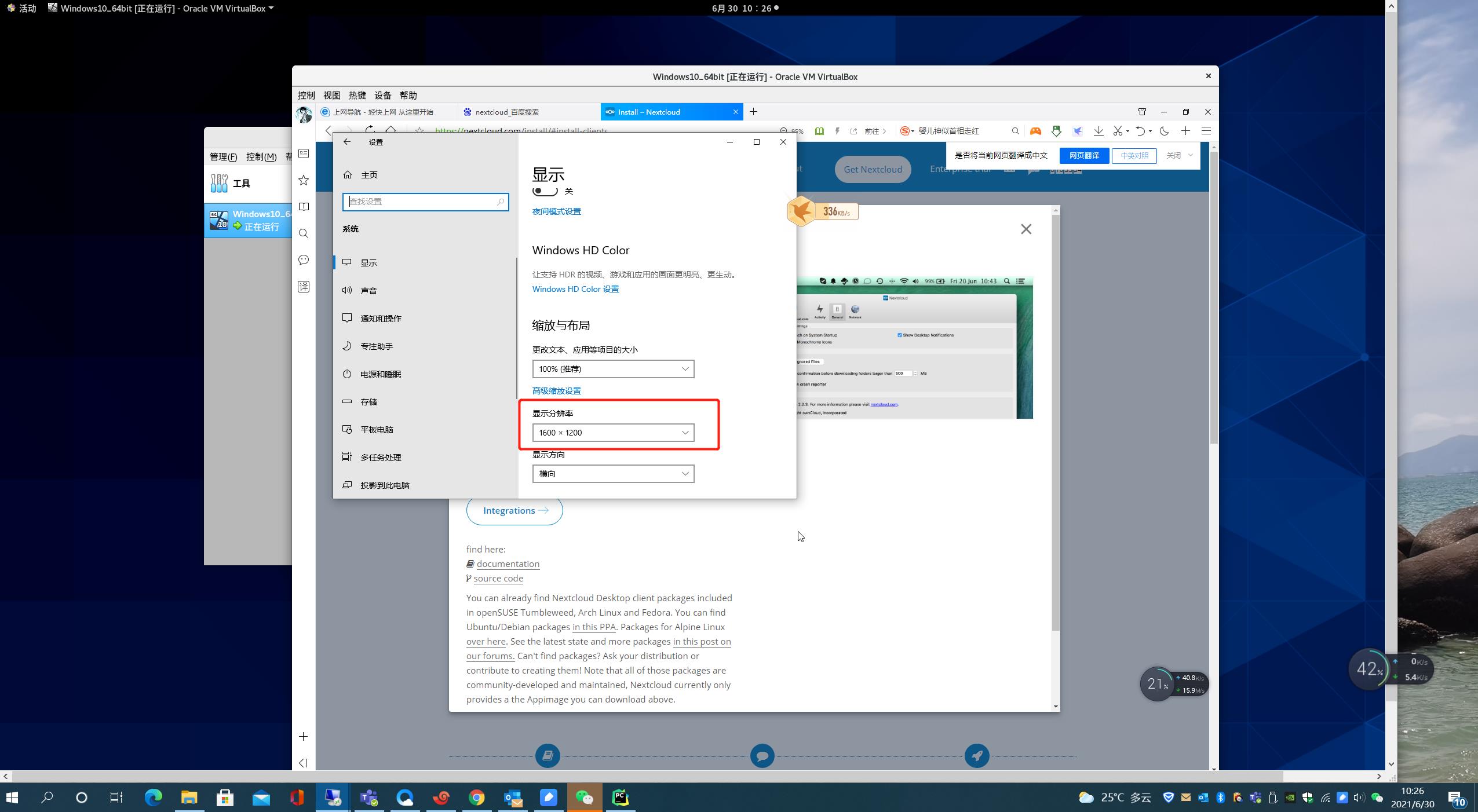Switch to nextcloud_百度搜索 tab
The width and height of the screenshot is (1478, 812).
tap(529, 112)
